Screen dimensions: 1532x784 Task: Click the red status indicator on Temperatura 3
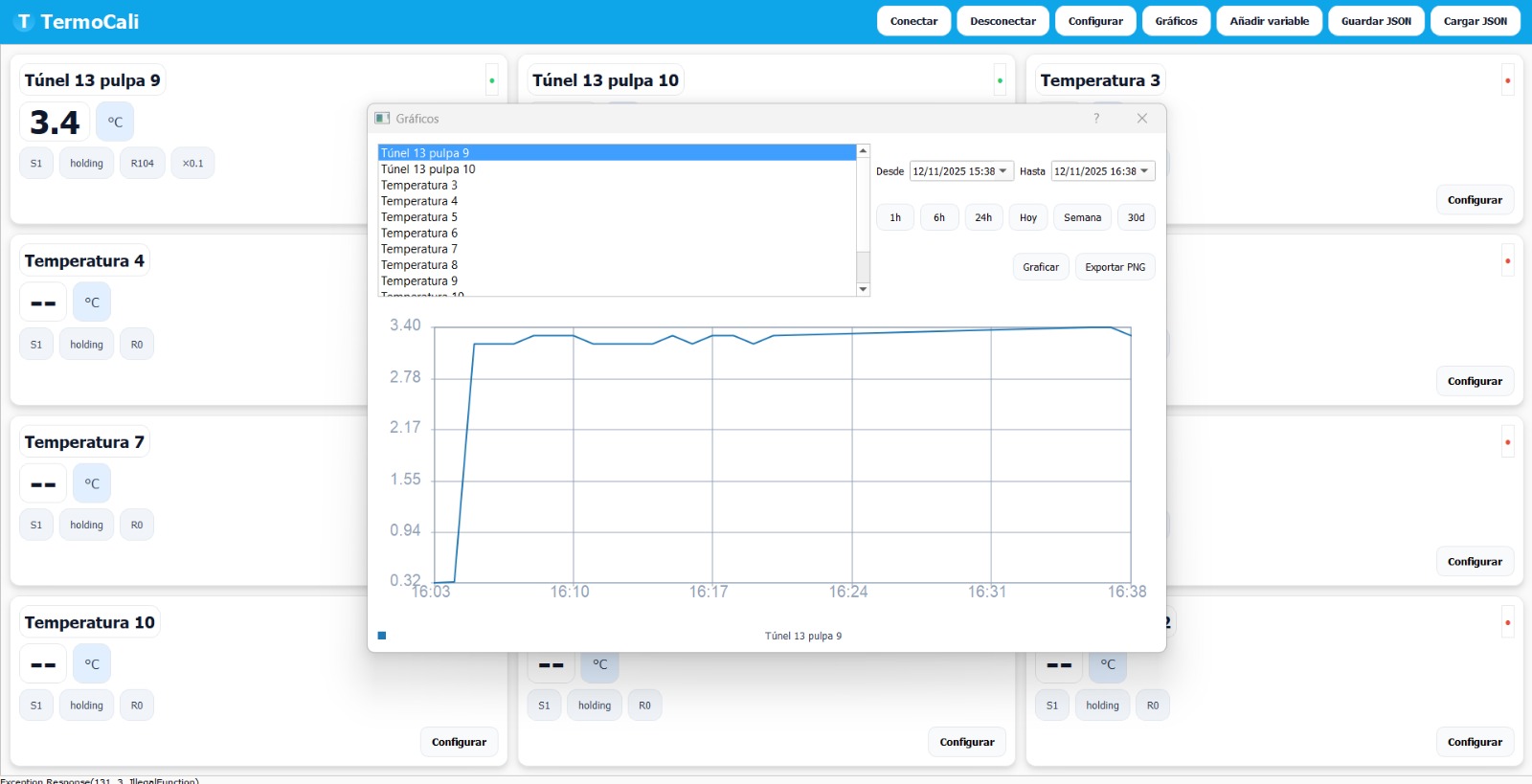click(1507, 80)
